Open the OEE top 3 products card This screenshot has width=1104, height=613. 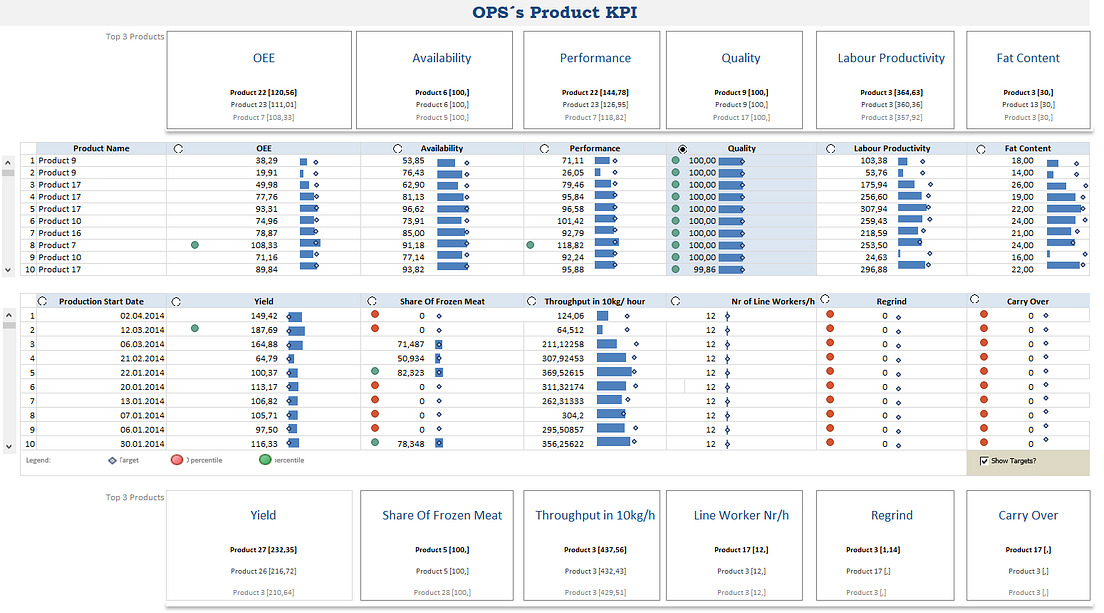[259, 80]
